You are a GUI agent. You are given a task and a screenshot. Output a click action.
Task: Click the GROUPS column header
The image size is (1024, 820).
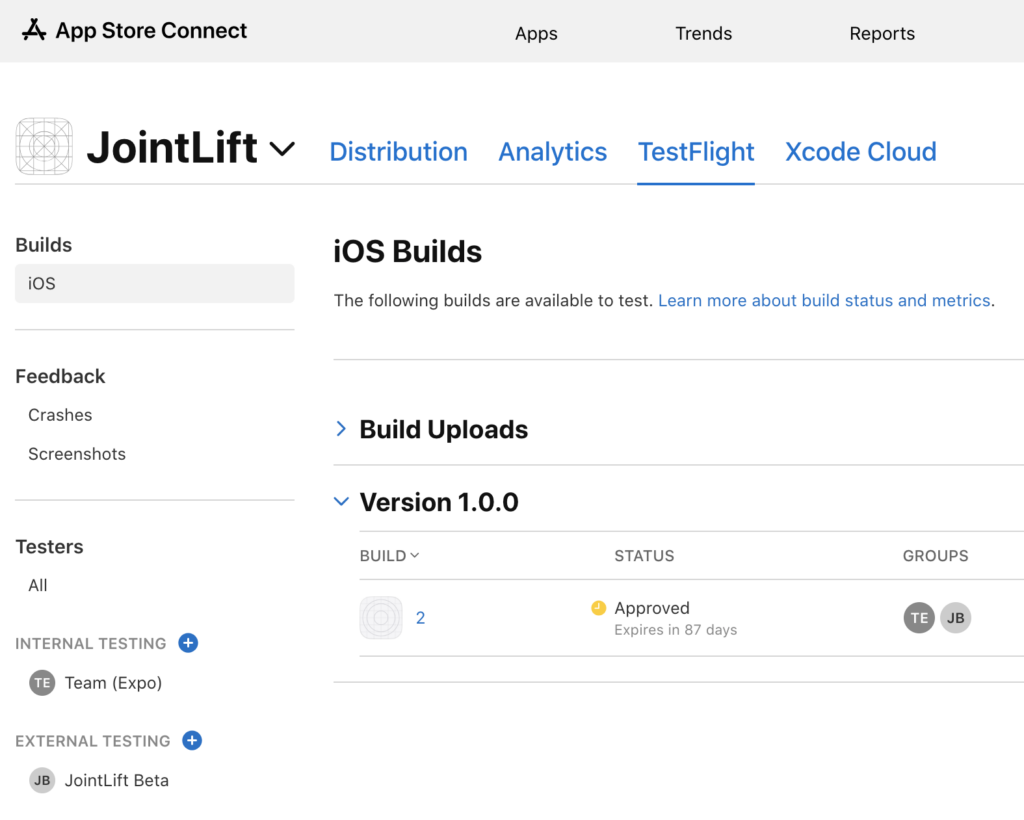pos(935,556)
